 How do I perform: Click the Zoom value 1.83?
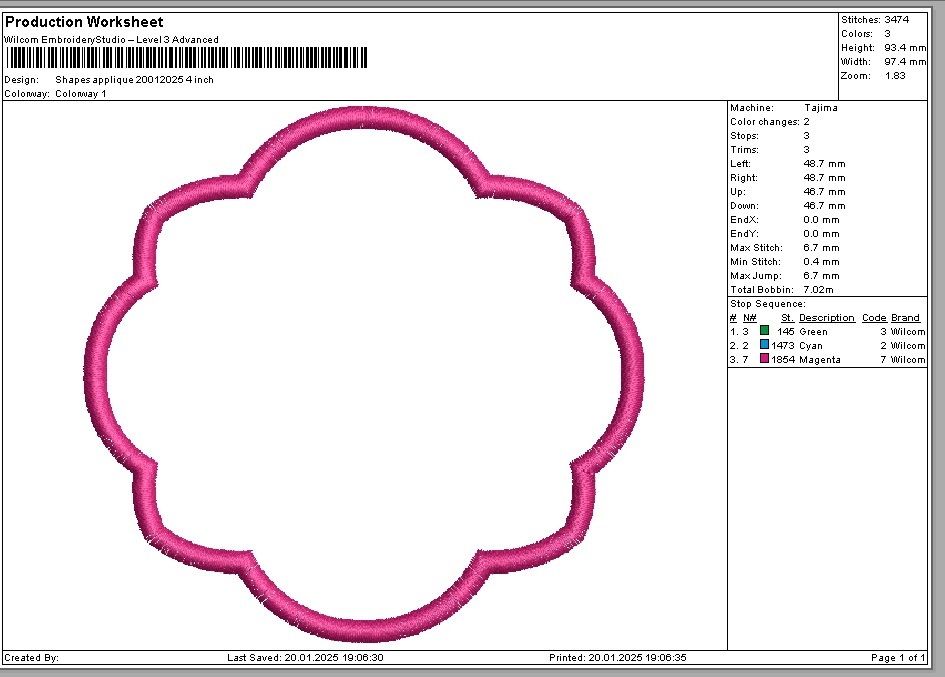(896, 76)
